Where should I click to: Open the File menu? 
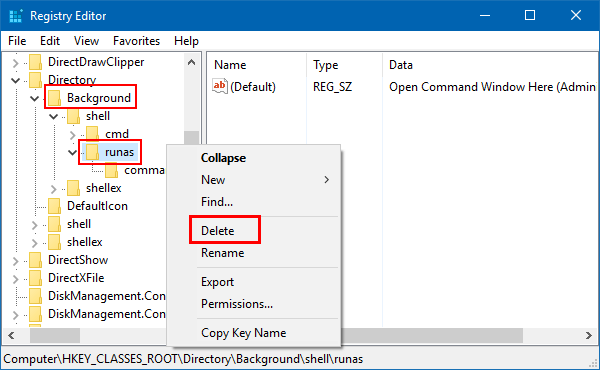coord(17,41)
